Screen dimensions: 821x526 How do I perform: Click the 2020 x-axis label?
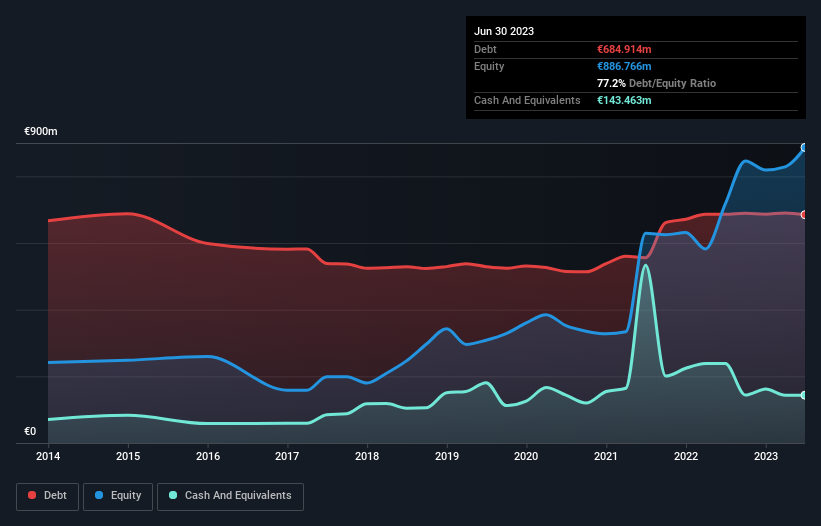(x=526, y=456)
